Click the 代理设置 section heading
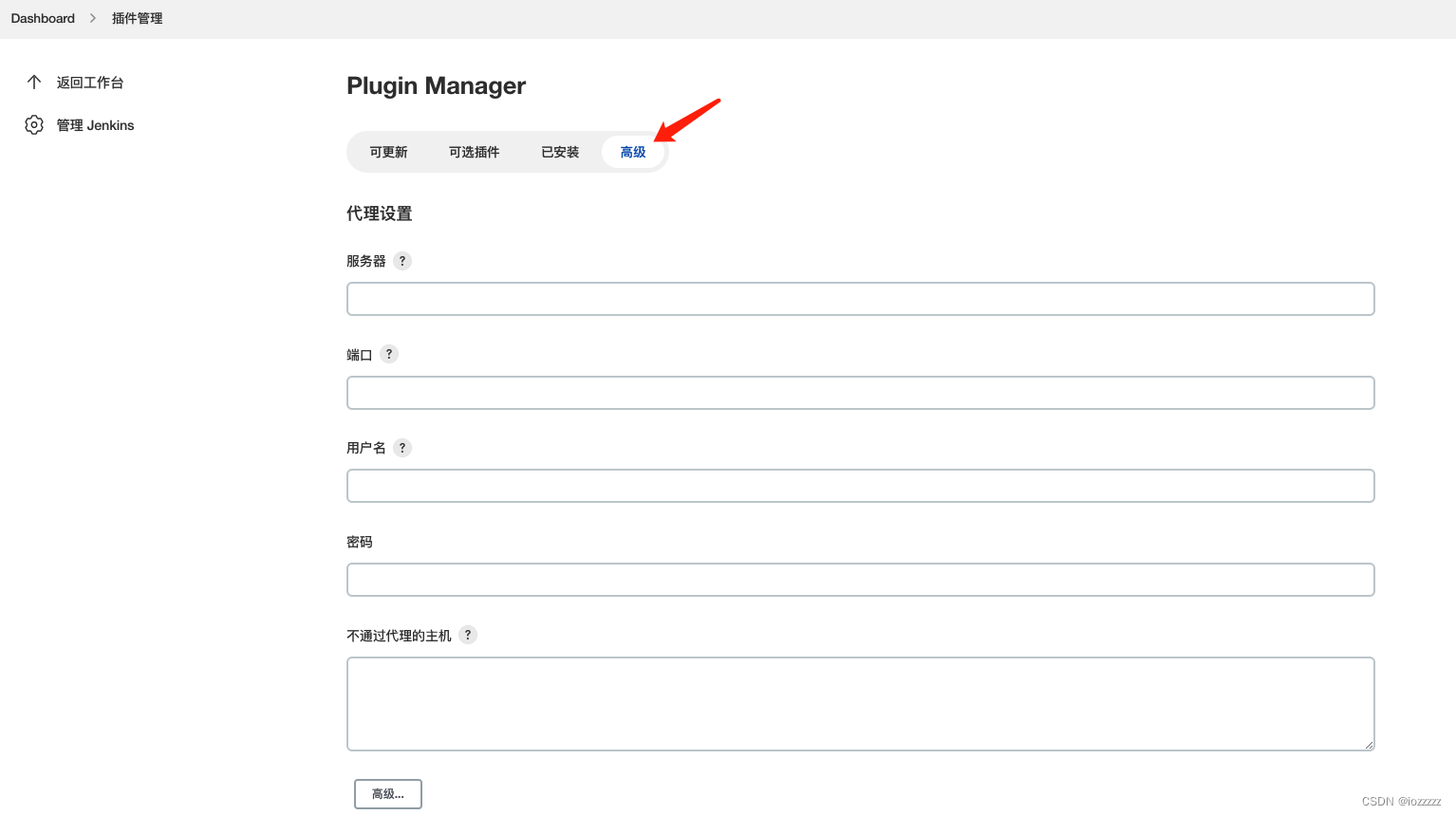 [380, 213]
